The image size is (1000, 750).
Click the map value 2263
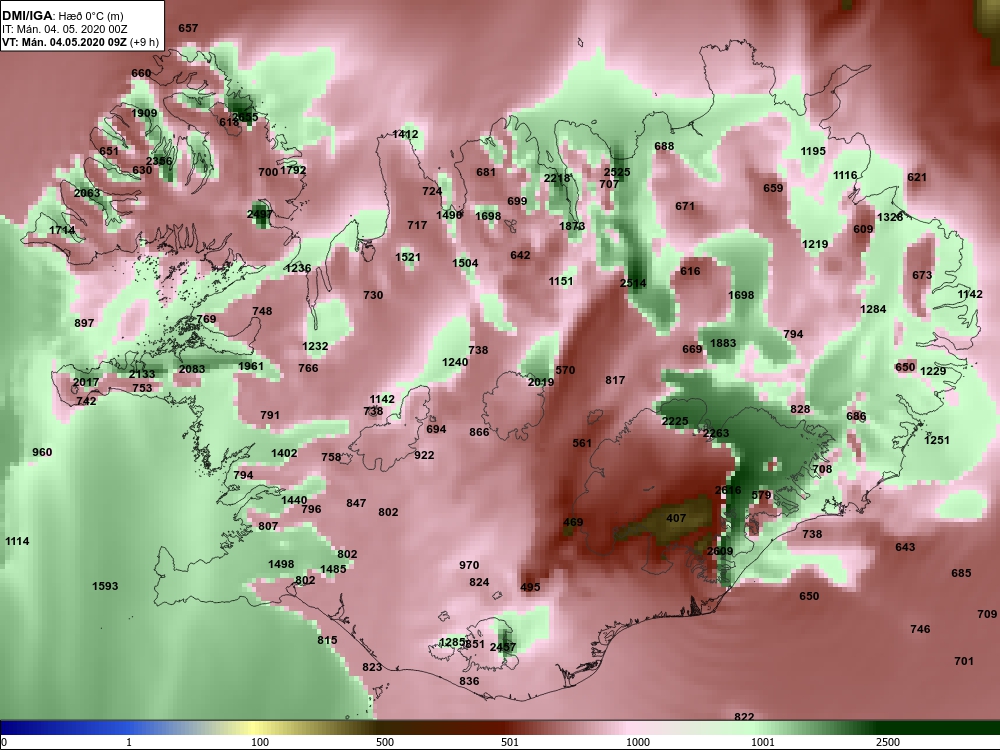(x=716, y=433)
